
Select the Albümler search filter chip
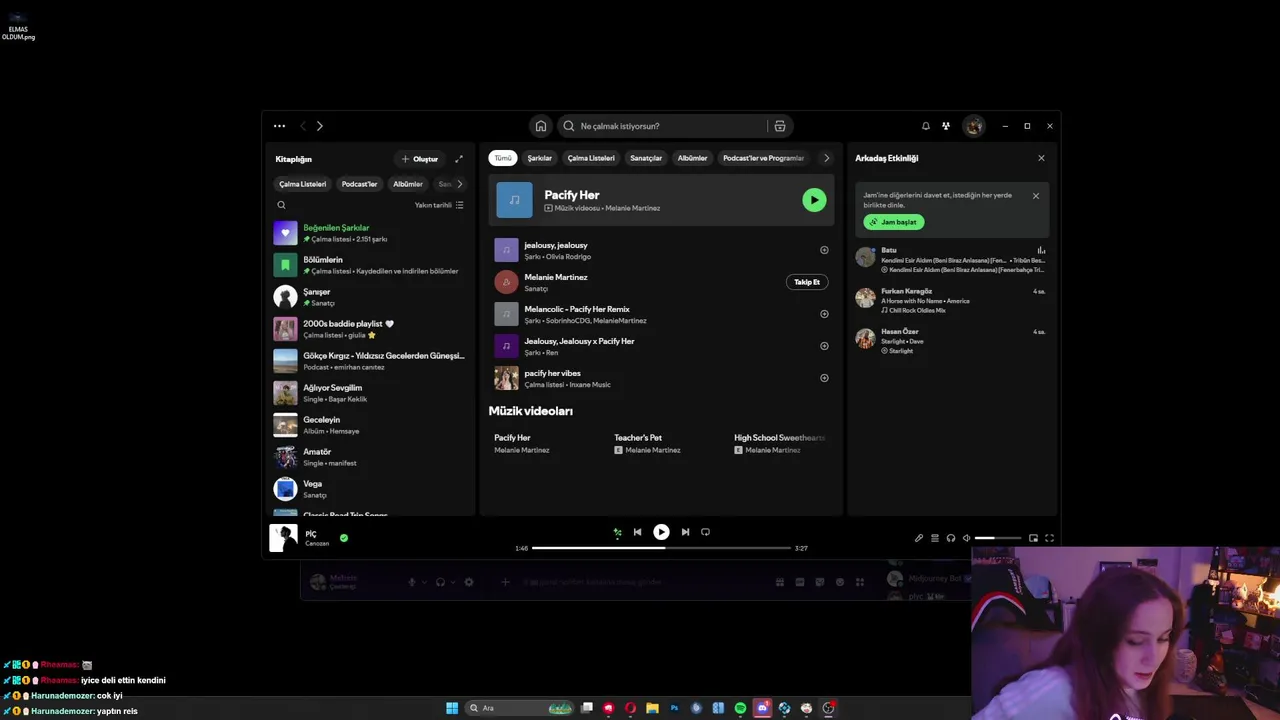[x=692, y=158]
